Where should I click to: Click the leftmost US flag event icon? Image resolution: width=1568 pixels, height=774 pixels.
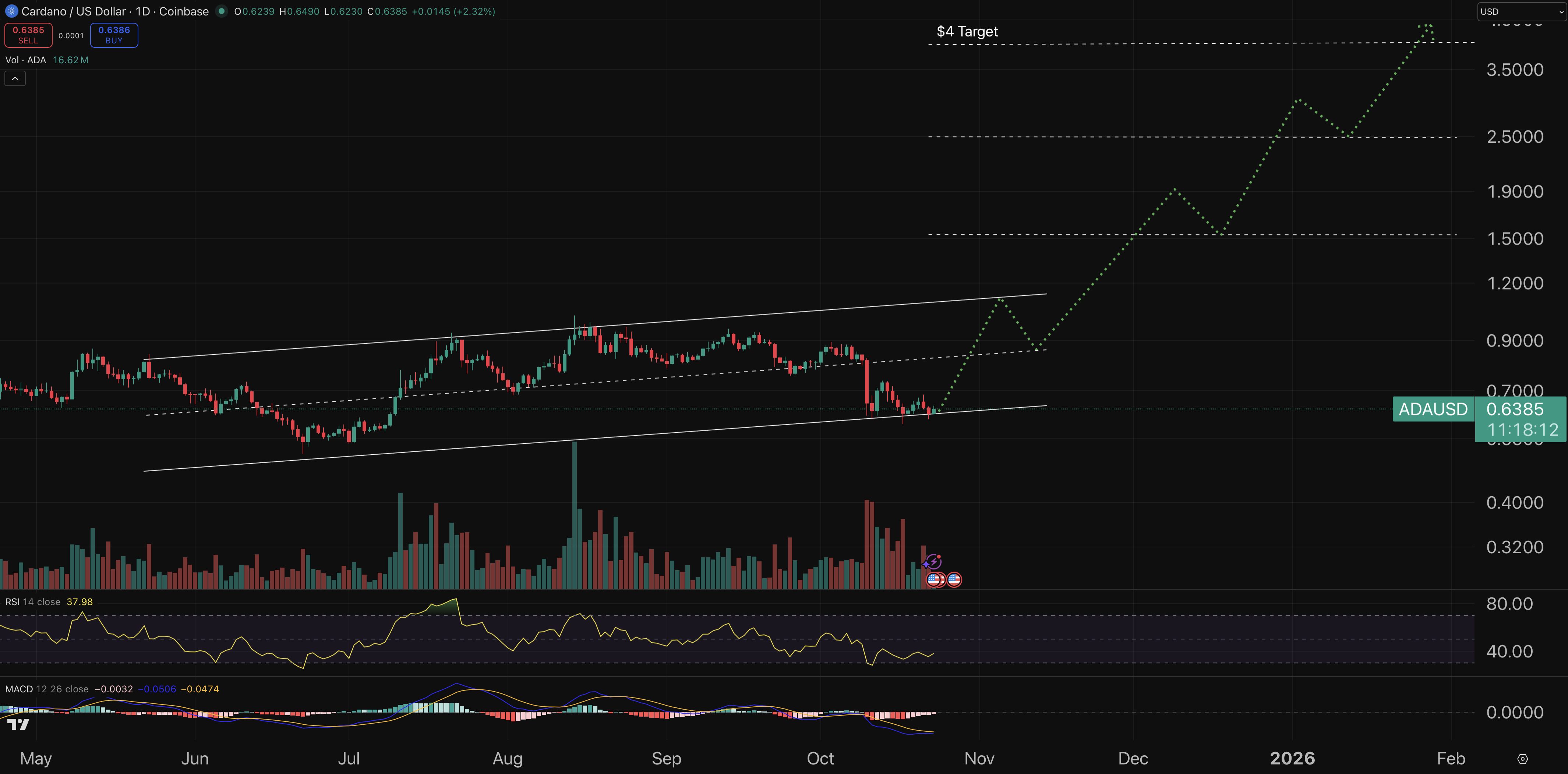[x=933, y=579]
